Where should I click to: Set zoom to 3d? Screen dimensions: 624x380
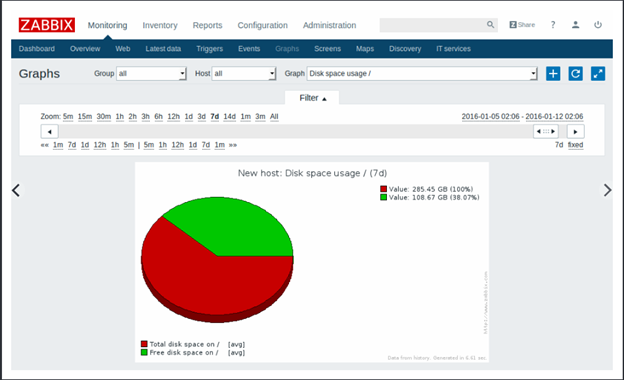pos(202,117)
